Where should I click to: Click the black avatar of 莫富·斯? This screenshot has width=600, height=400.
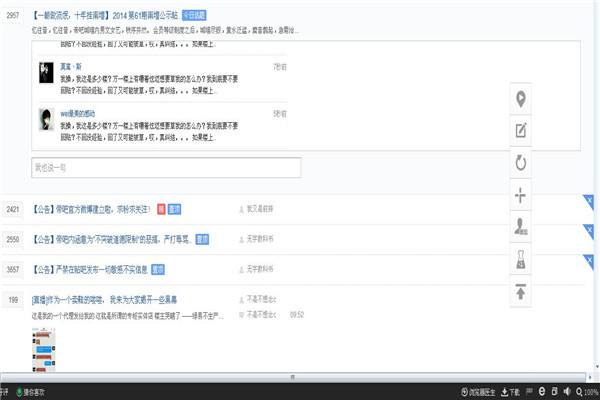46,72
